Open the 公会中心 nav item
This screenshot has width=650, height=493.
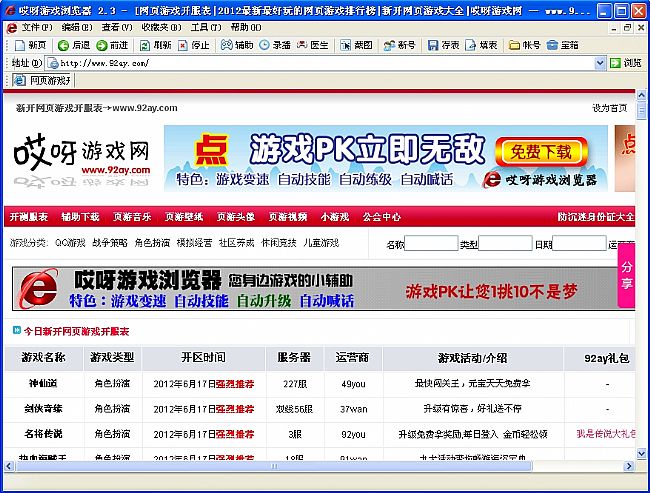[381, 217]
